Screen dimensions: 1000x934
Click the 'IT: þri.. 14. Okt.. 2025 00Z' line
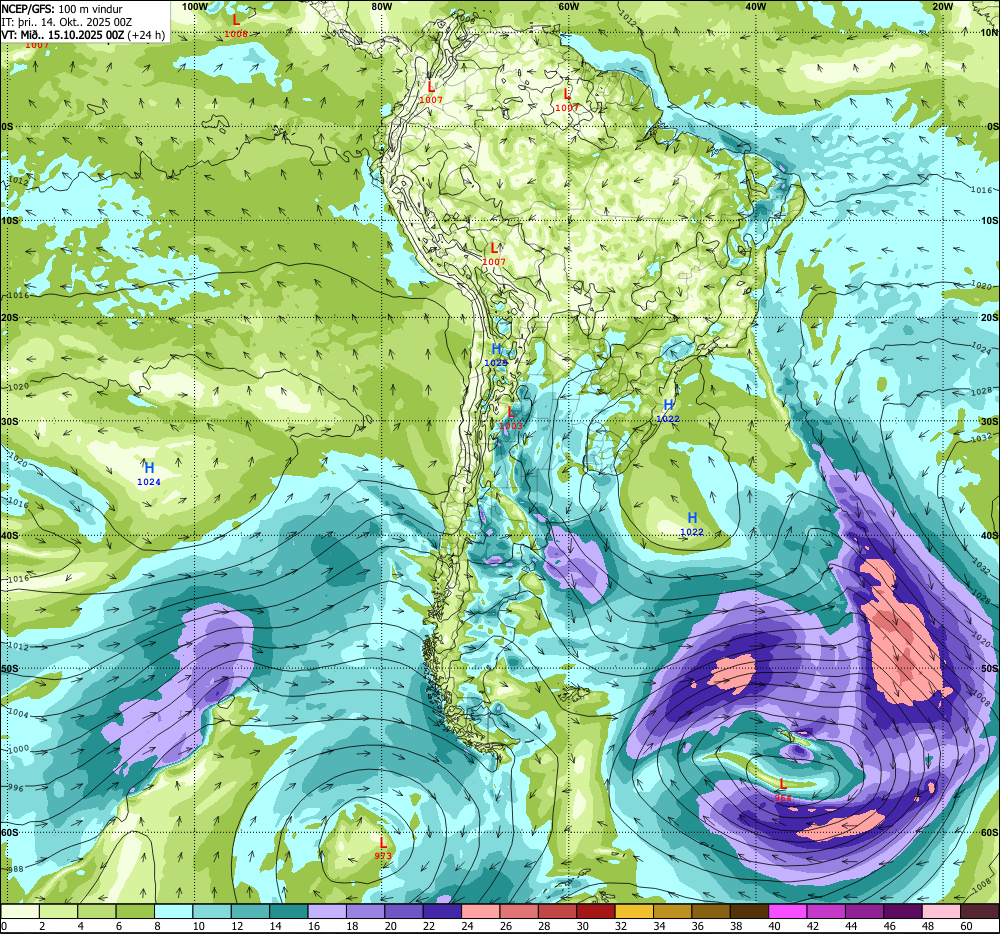coord(66,22)
